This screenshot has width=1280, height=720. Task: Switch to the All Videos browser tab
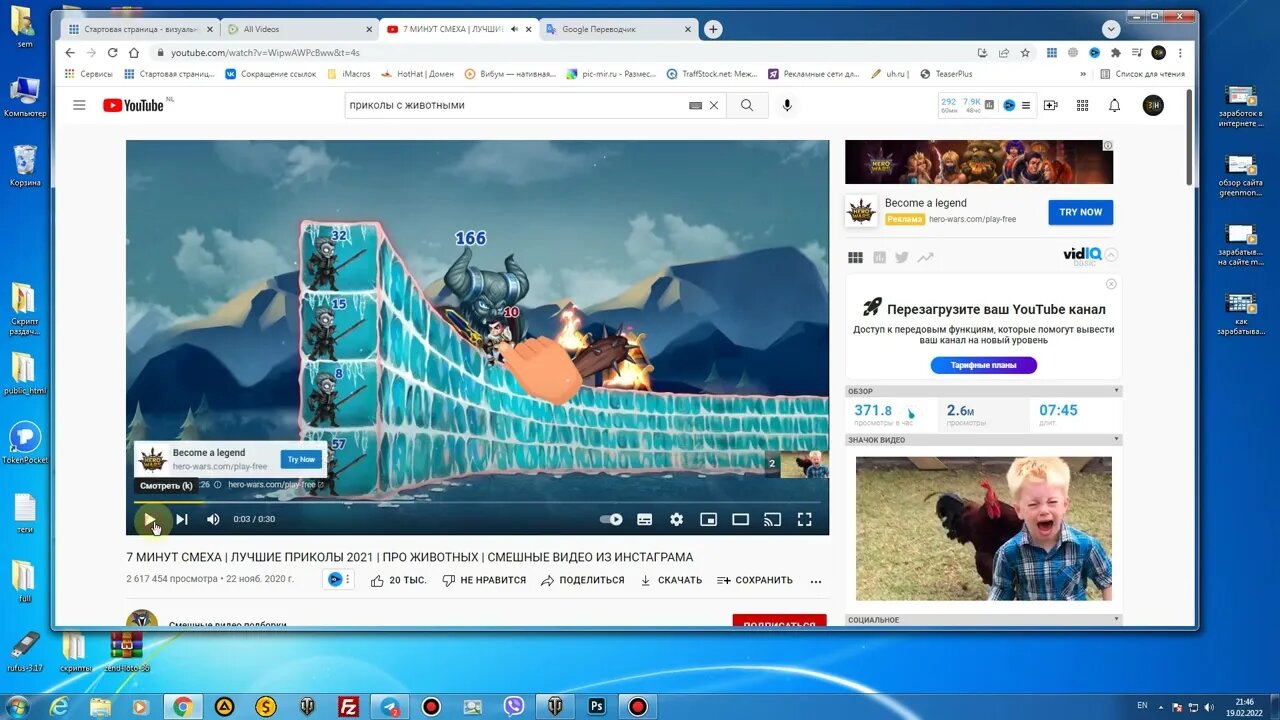pyautogui.click(x=300, y=29)
